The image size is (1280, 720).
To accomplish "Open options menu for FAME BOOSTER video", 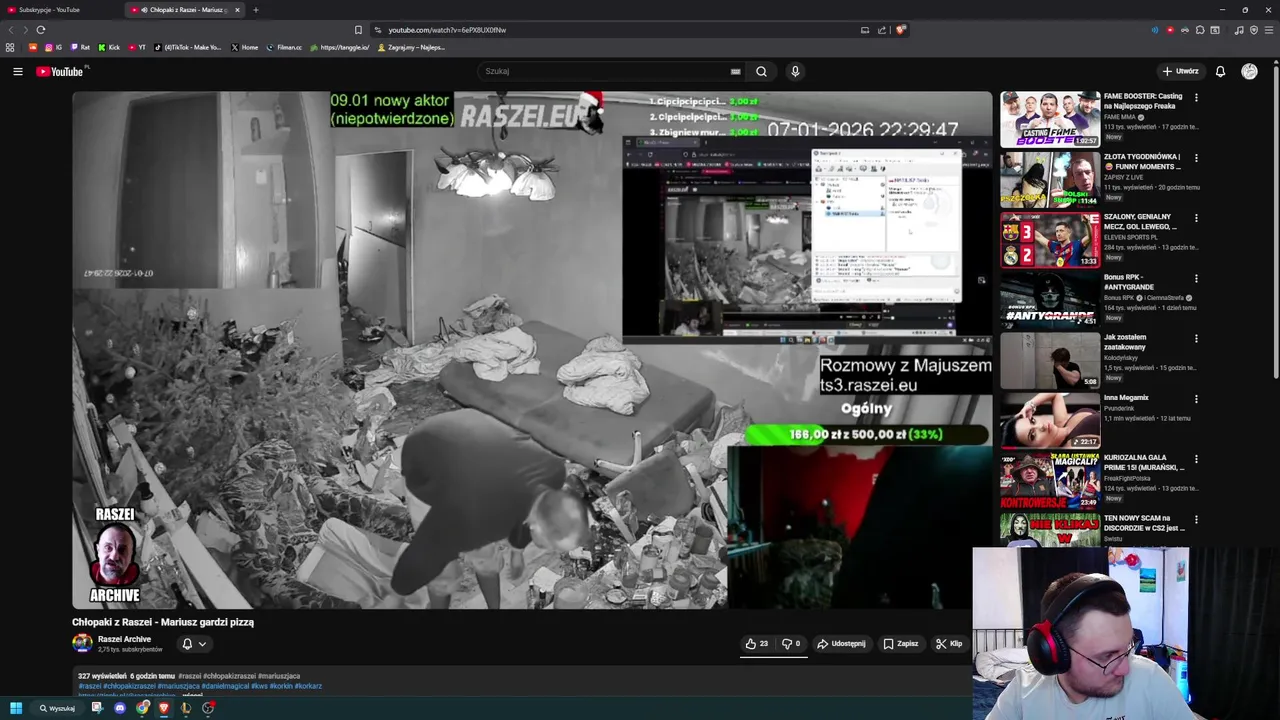I will click(x=1196, y=98).
